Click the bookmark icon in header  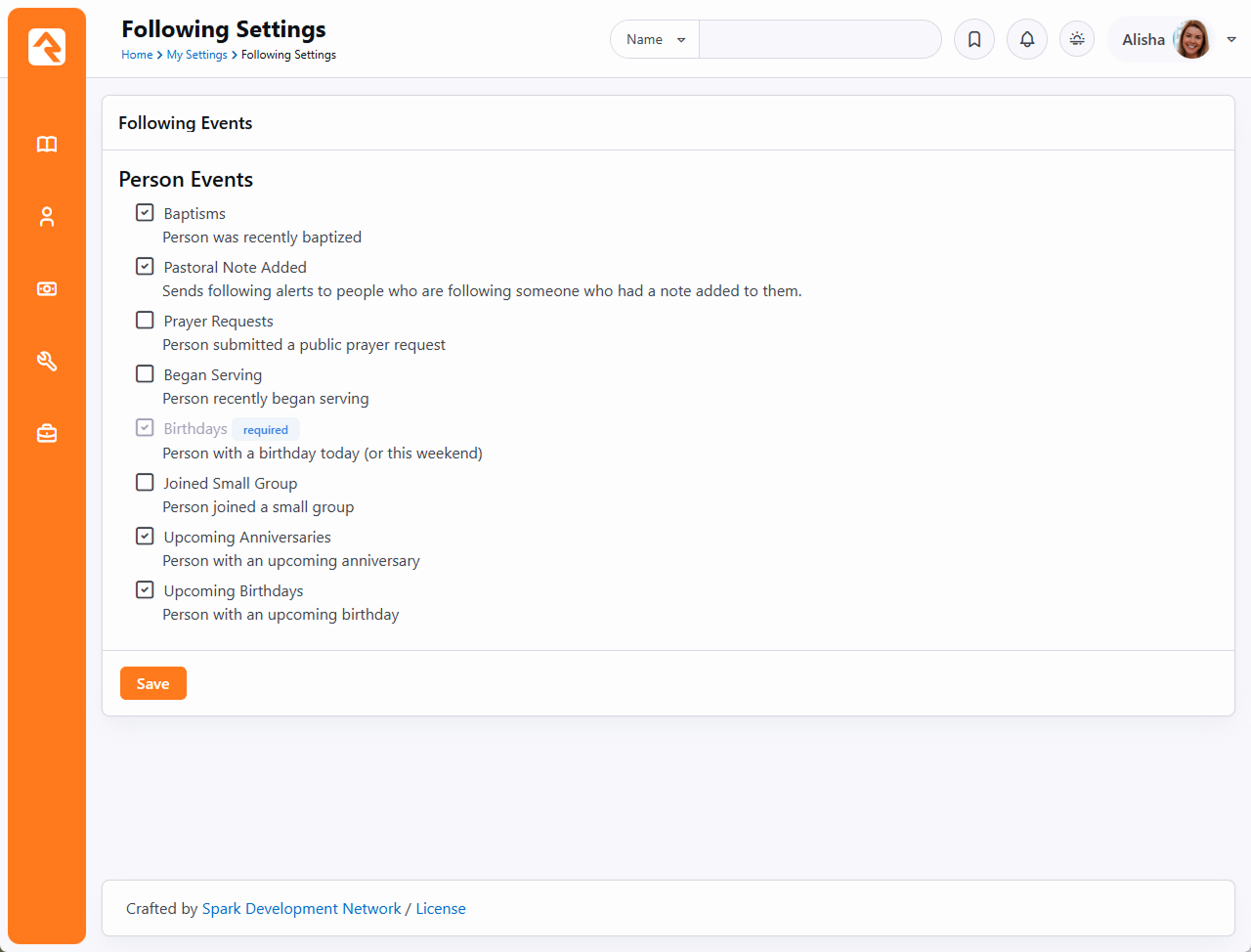(974, 40)
